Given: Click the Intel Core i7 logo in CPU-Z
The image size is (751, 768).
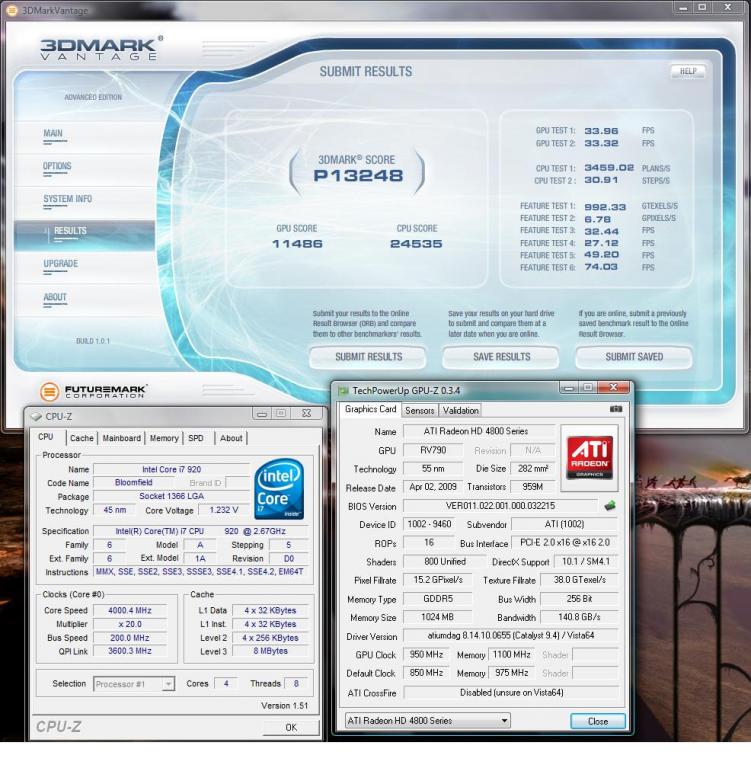Looking at the screenshot, I should (279, 489).
